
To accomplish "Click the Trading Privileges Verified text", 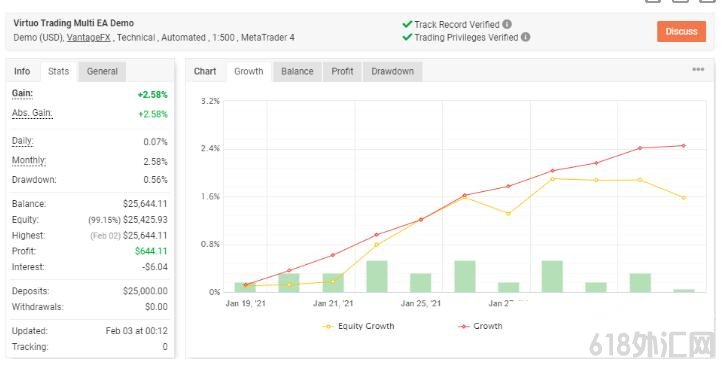I will coord(466,38).
